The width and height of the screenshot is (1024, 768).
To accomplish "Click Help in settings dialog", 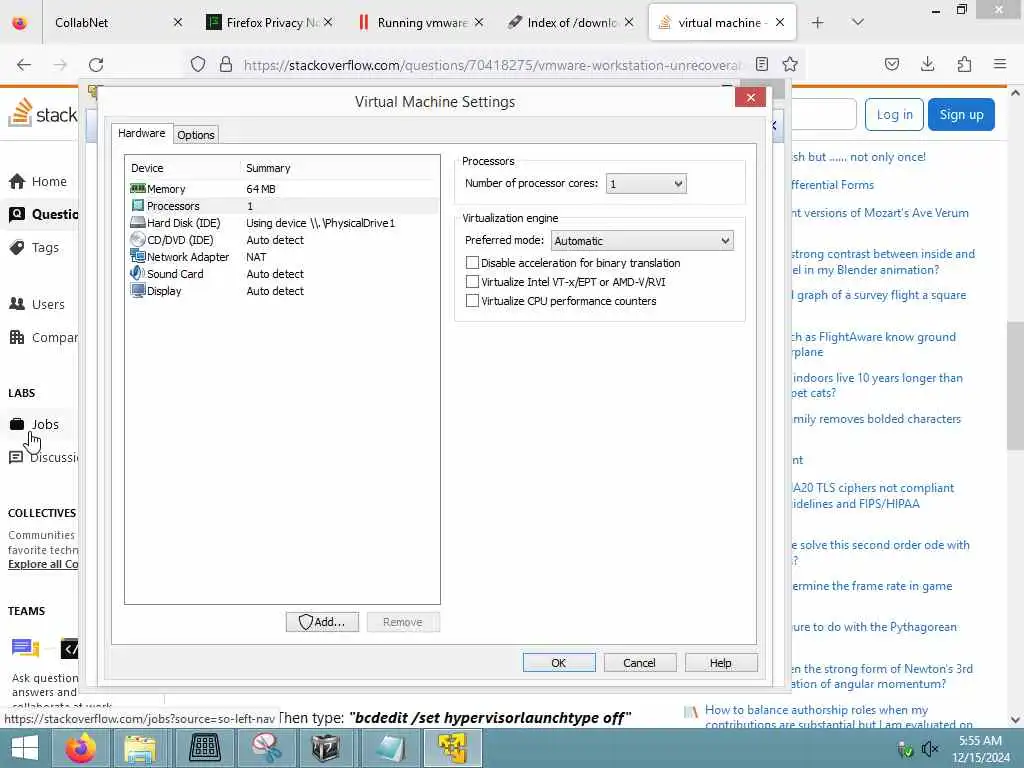I will [x=721, y=663].
